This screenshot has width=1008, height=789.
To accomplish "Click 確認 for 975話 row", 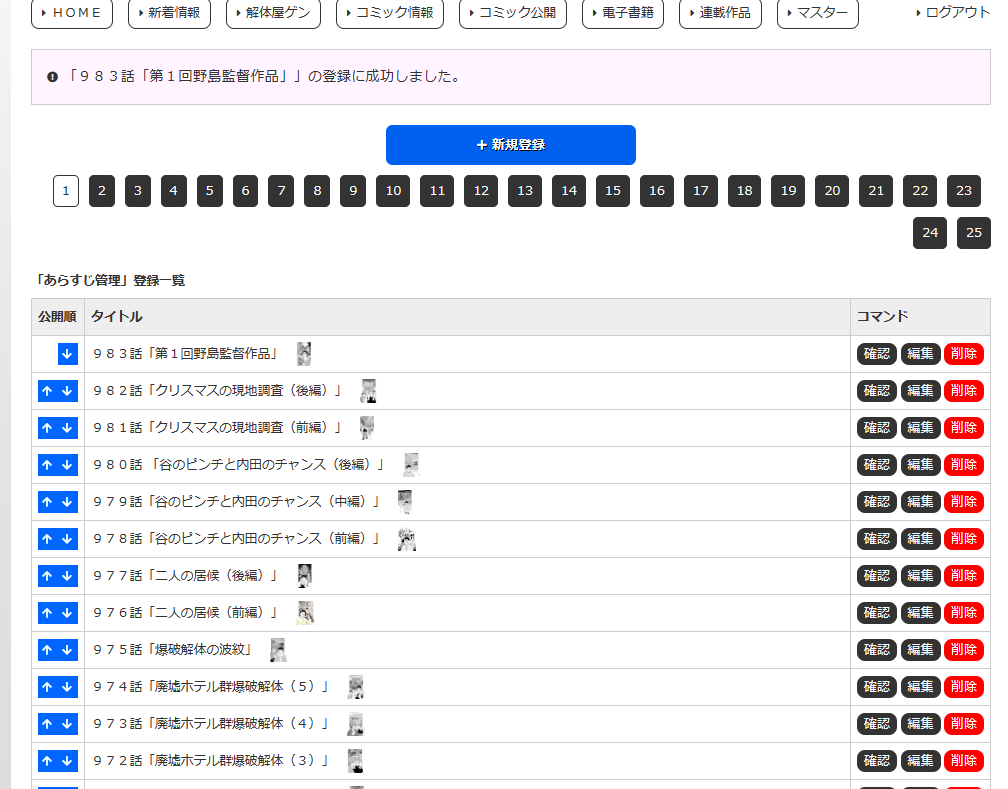I will (877, 649).
